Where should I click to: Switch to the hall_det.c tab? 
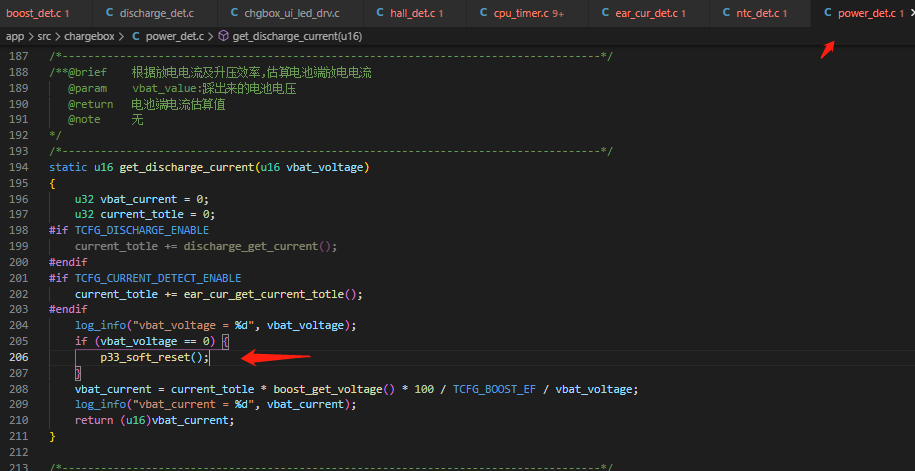(414, 13)
